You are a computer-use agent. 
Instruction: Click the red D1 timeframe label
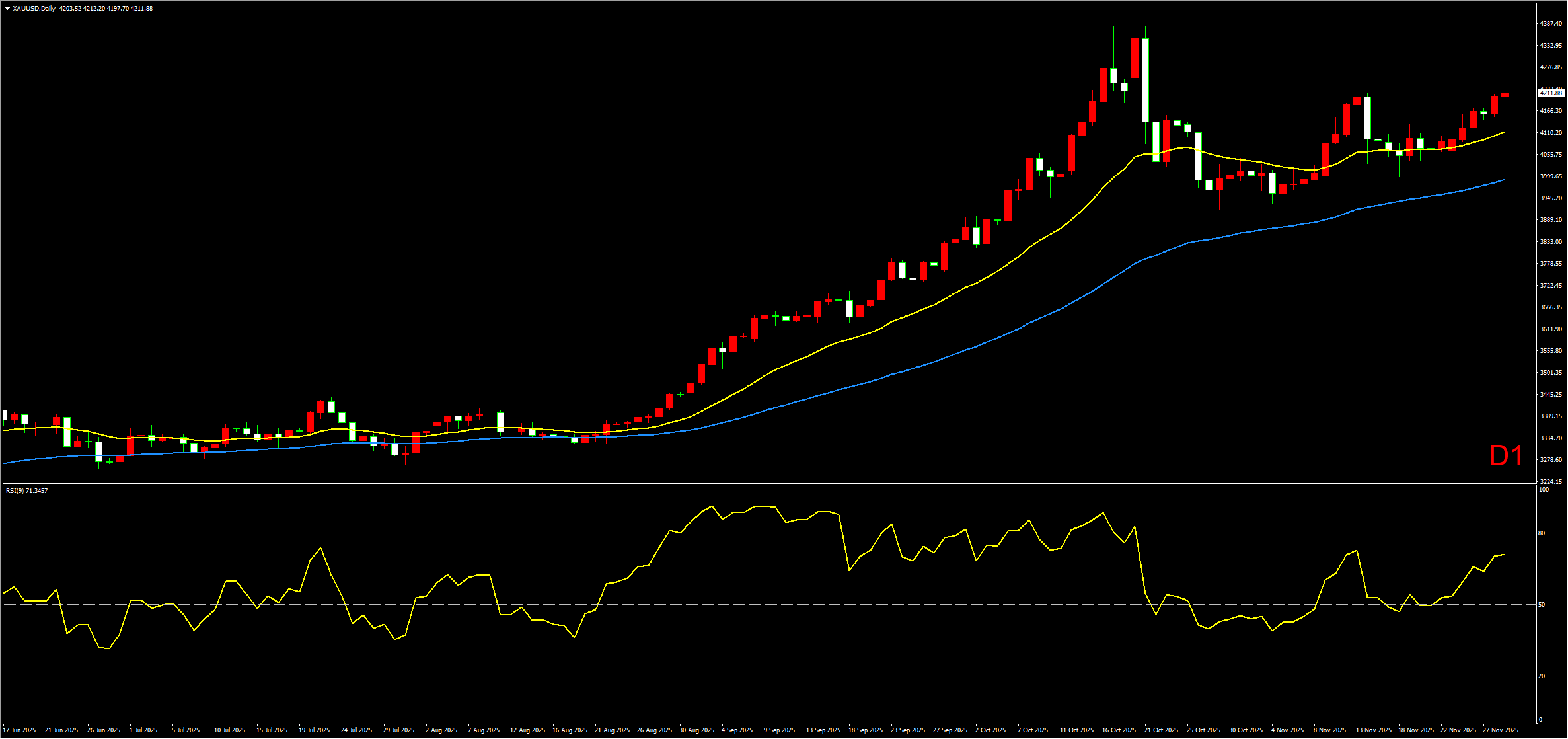(1507, 456)
